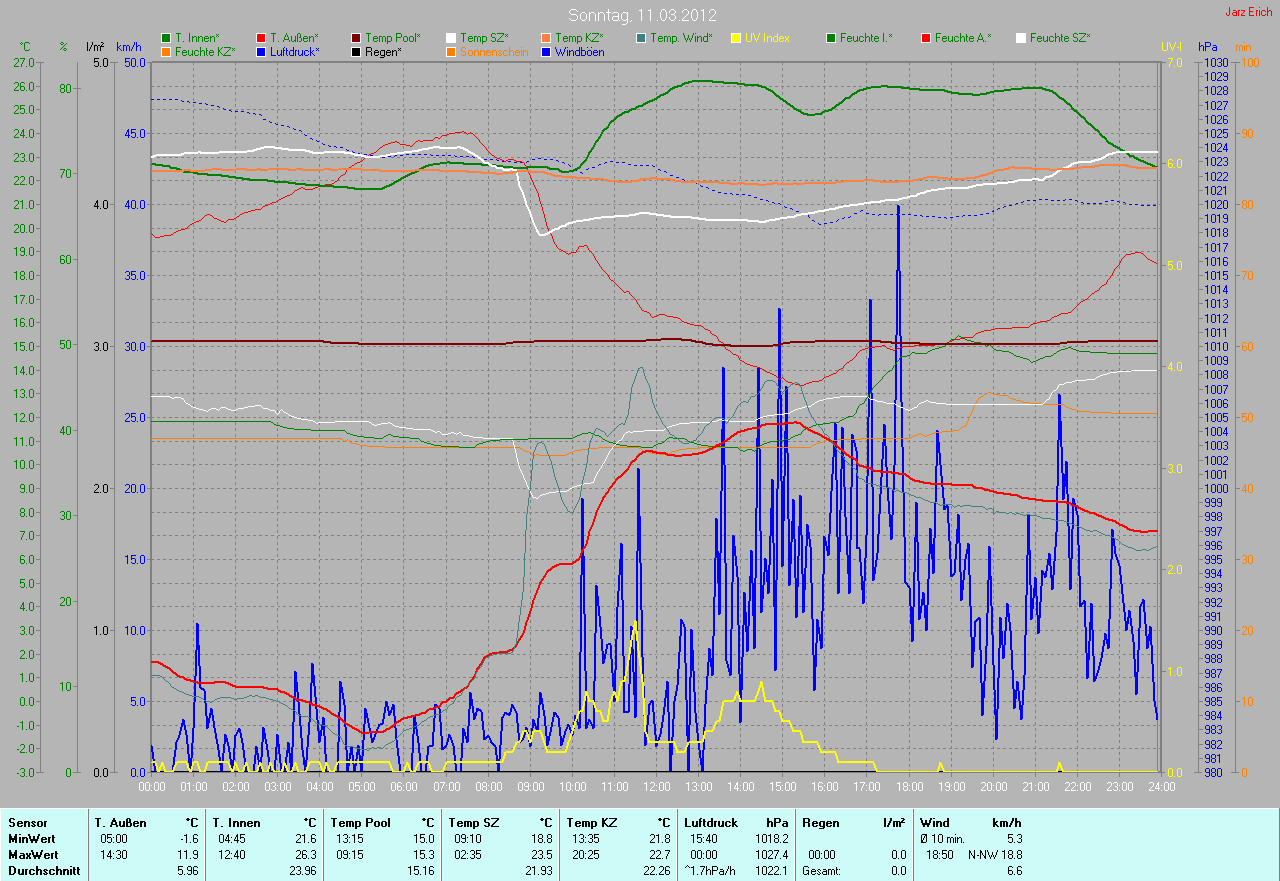
Task: Click the l/m² axis unit label
Action: click(x=95, y=47)
